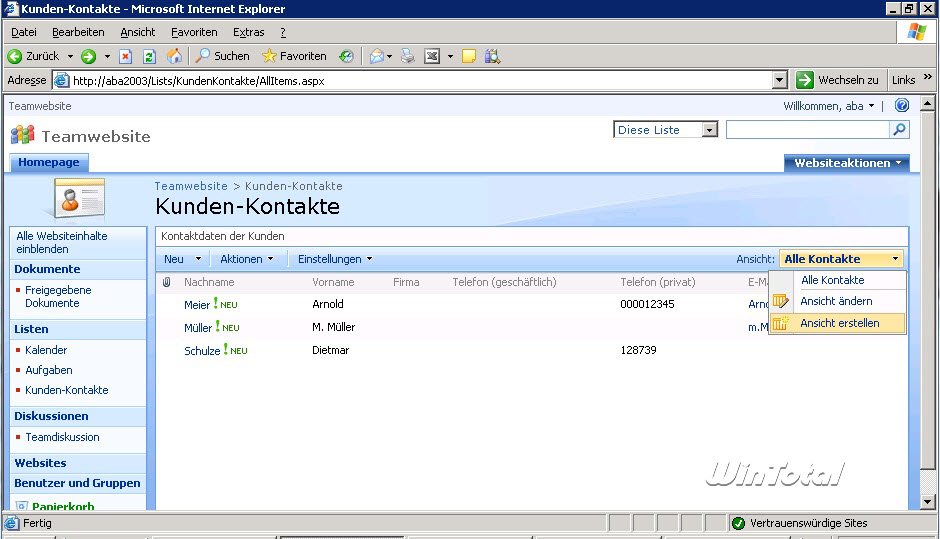940x539 pixels.
Task: Open the Aktionen toolbar dropdown
Action: [247, 259]
